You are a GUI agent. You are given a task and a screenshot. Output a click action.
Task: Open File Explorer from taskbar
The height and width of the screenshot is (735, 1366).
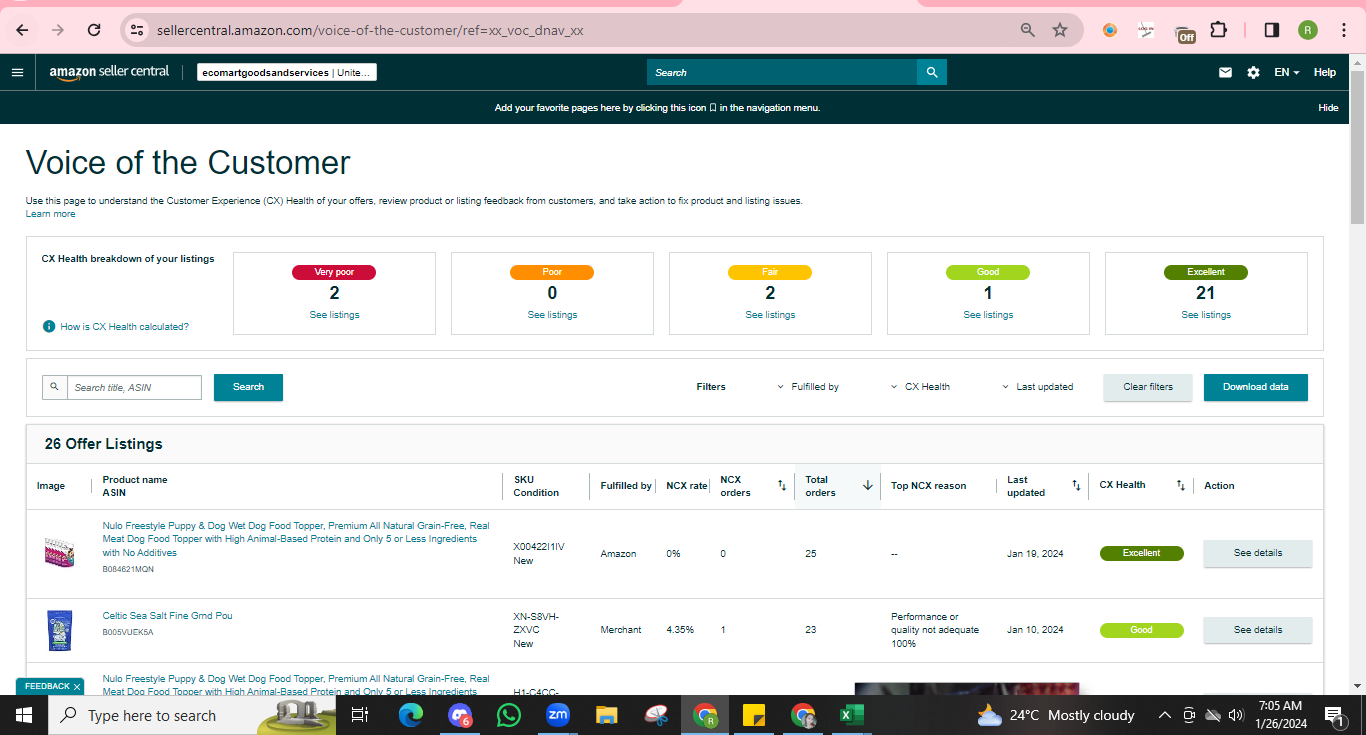click(x=607, y=715)
